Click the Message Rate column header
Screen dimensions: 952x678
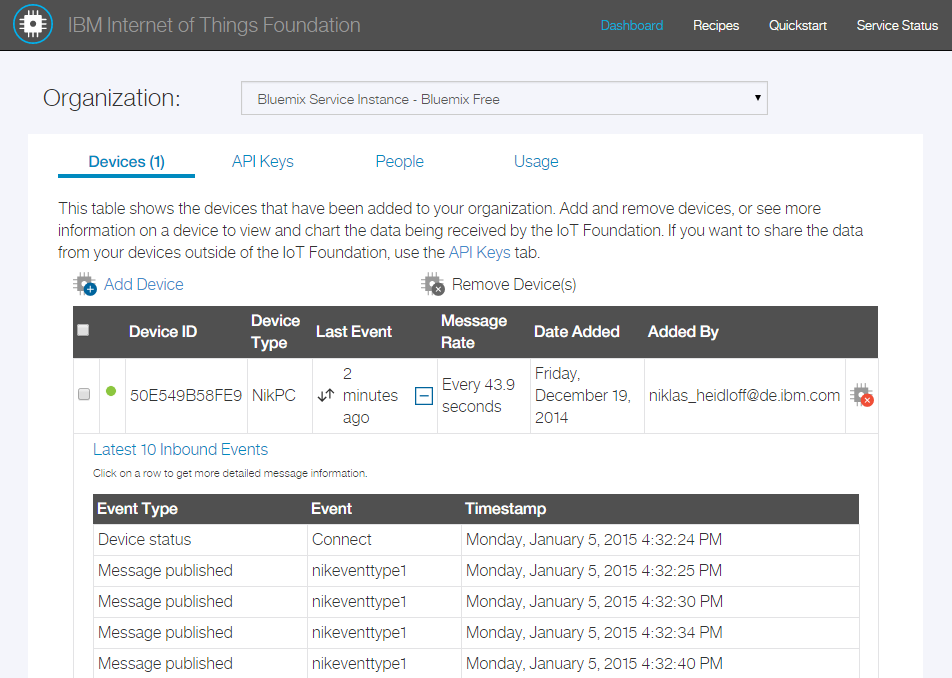[x=474, y=331]
